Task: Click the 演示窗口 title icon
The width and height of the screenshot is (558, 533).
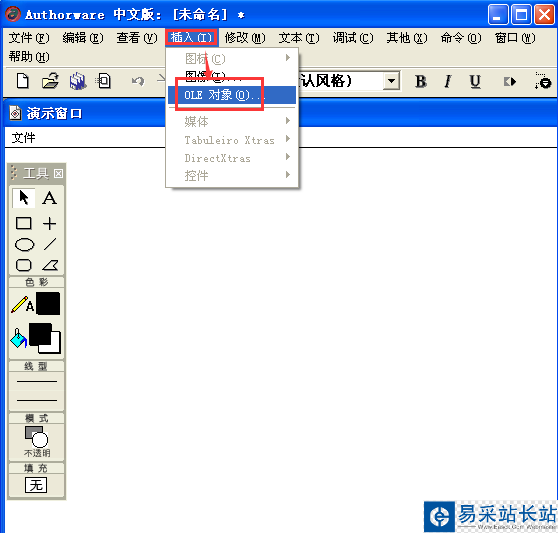Action: click(15, 114)
